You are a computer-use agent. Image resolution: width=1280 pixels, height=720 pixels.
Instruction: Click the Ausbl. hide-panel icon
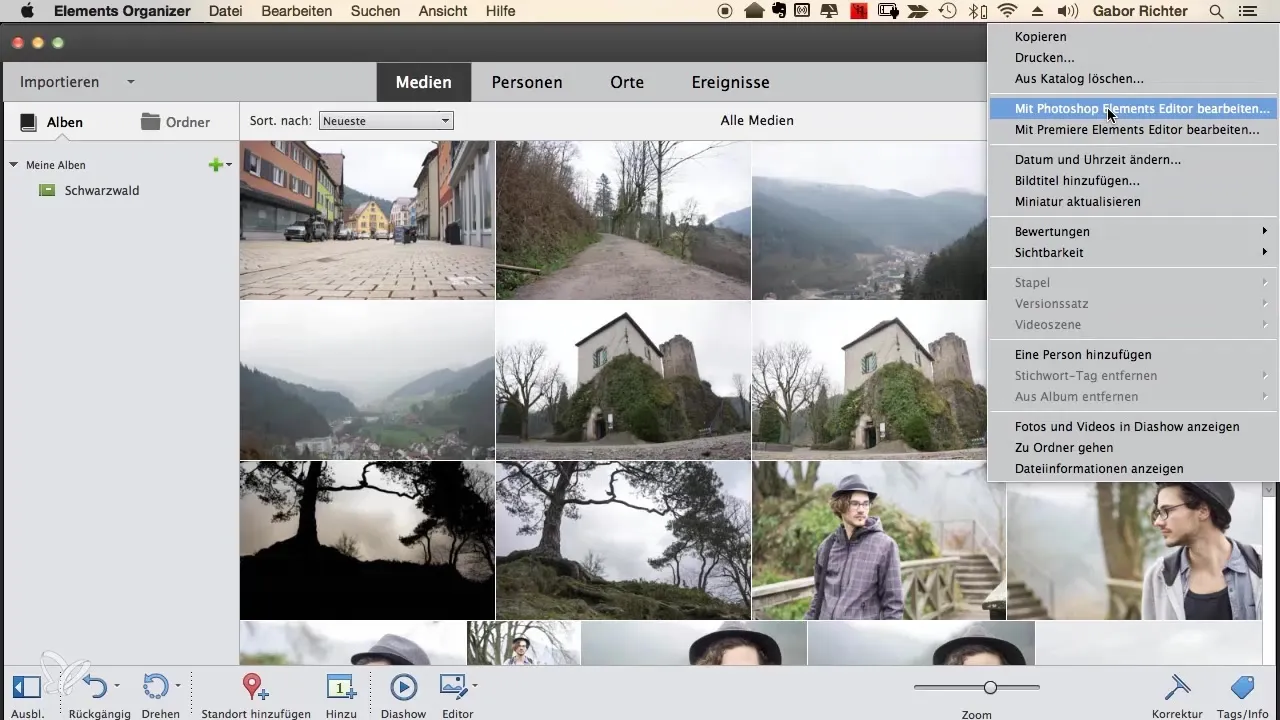[26, 687]
